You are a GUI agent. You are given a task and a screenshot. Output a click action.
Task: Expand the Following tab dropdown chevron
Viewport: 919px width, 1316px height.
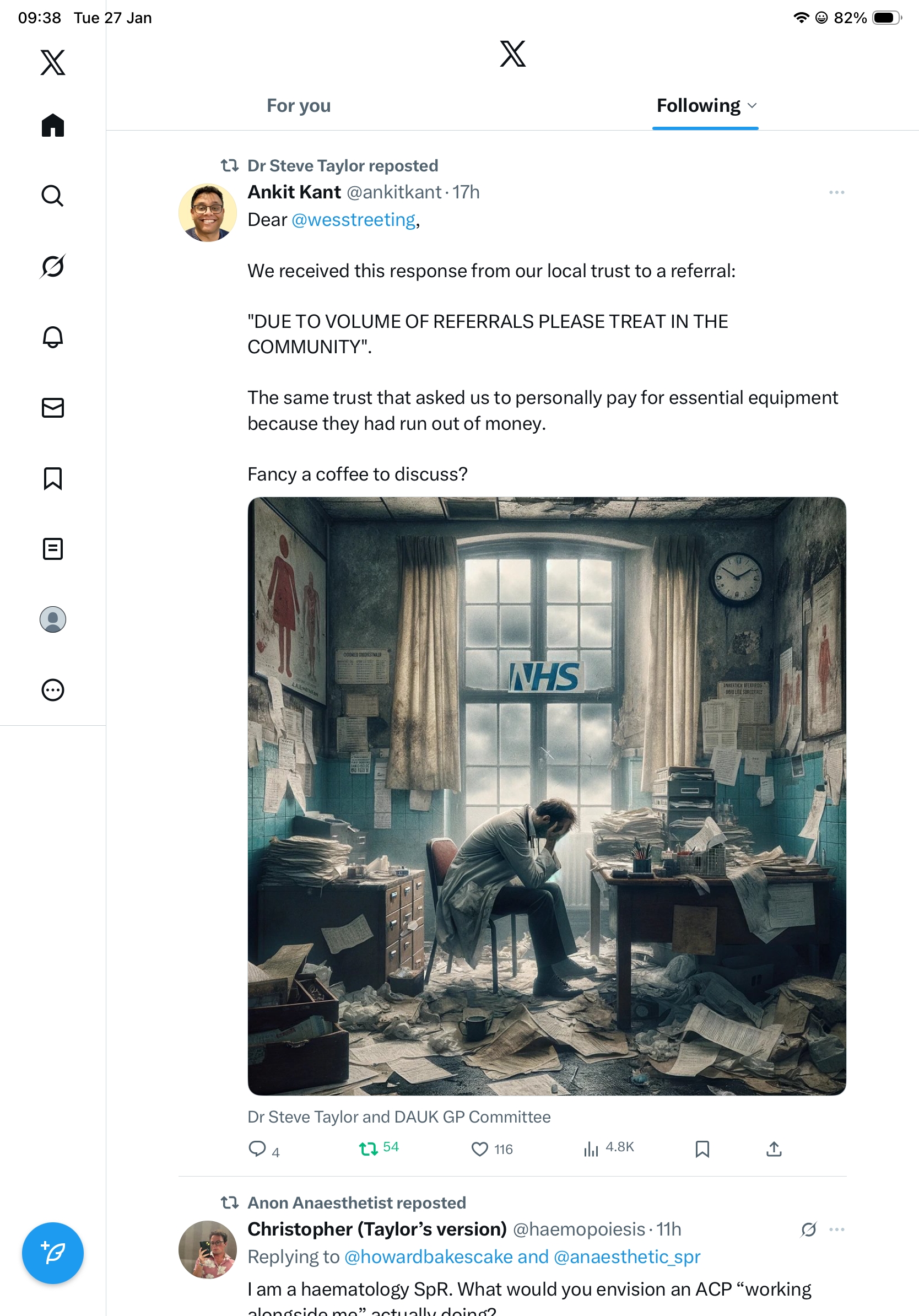[x=752, y=105]
